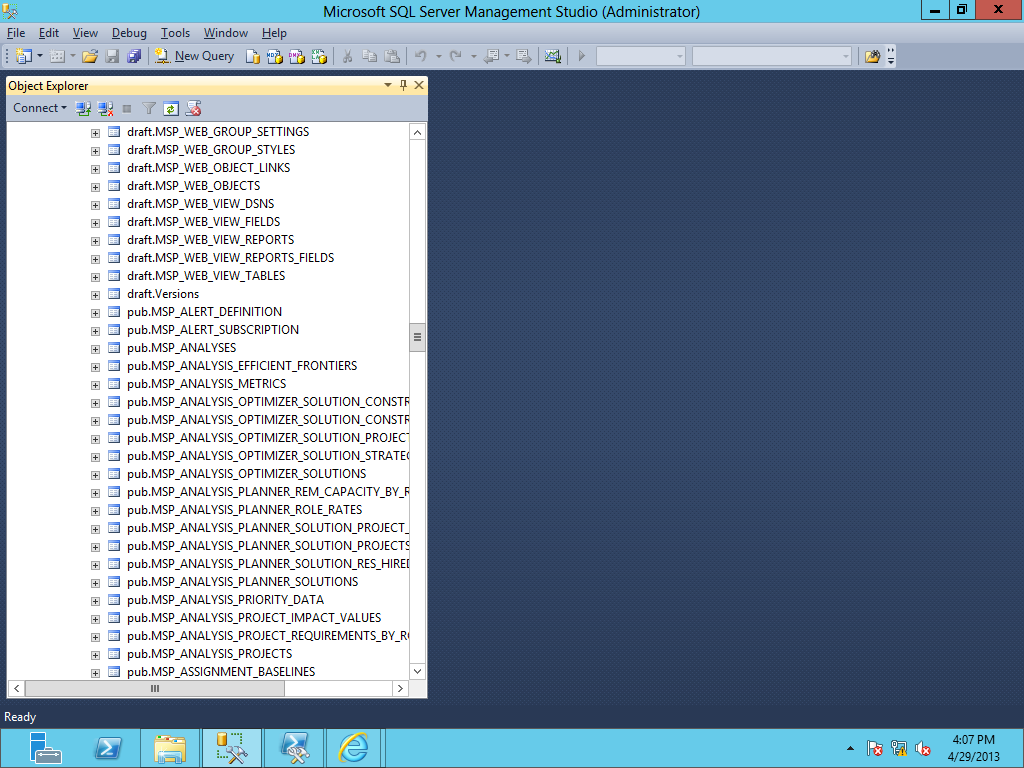Expand pub.MSP_ASSIGNMENT_BASELINES node

(x=95, y=673)
